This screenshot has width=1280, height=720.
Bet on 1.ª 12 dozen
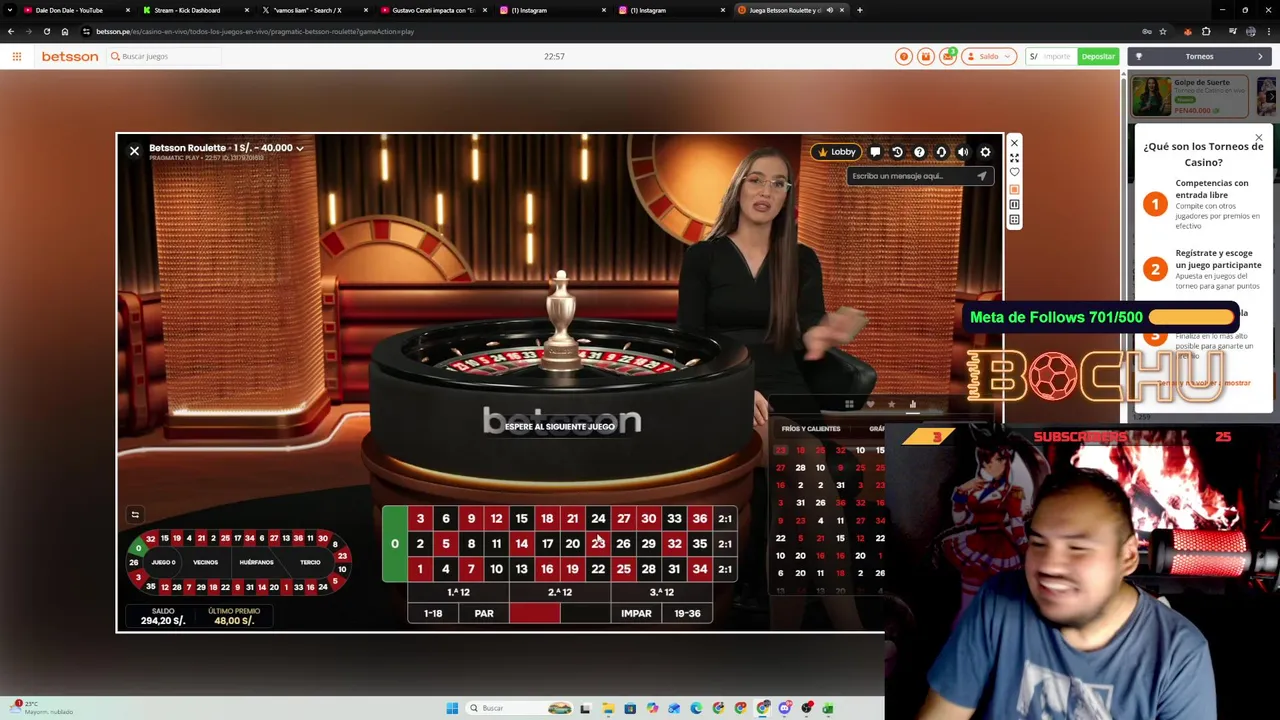(x=458, y=592)
